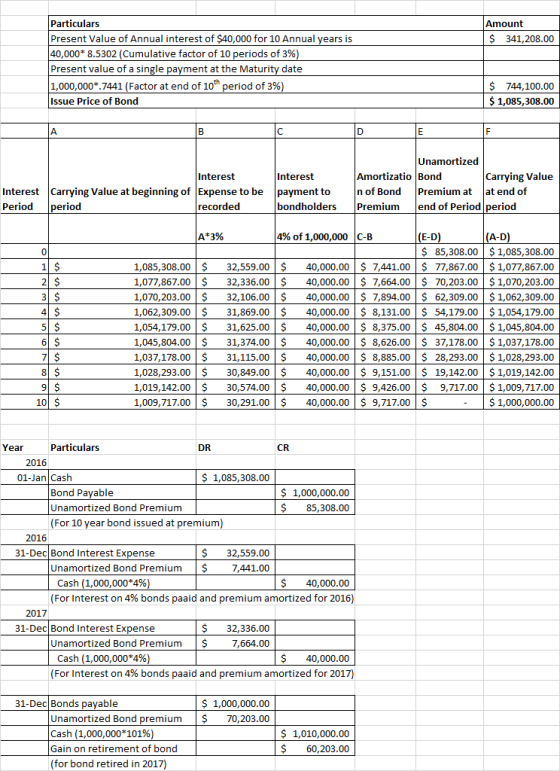Select the Present value of a single payment row
Viewport: 560px width, 771px height.
[266, 69]
